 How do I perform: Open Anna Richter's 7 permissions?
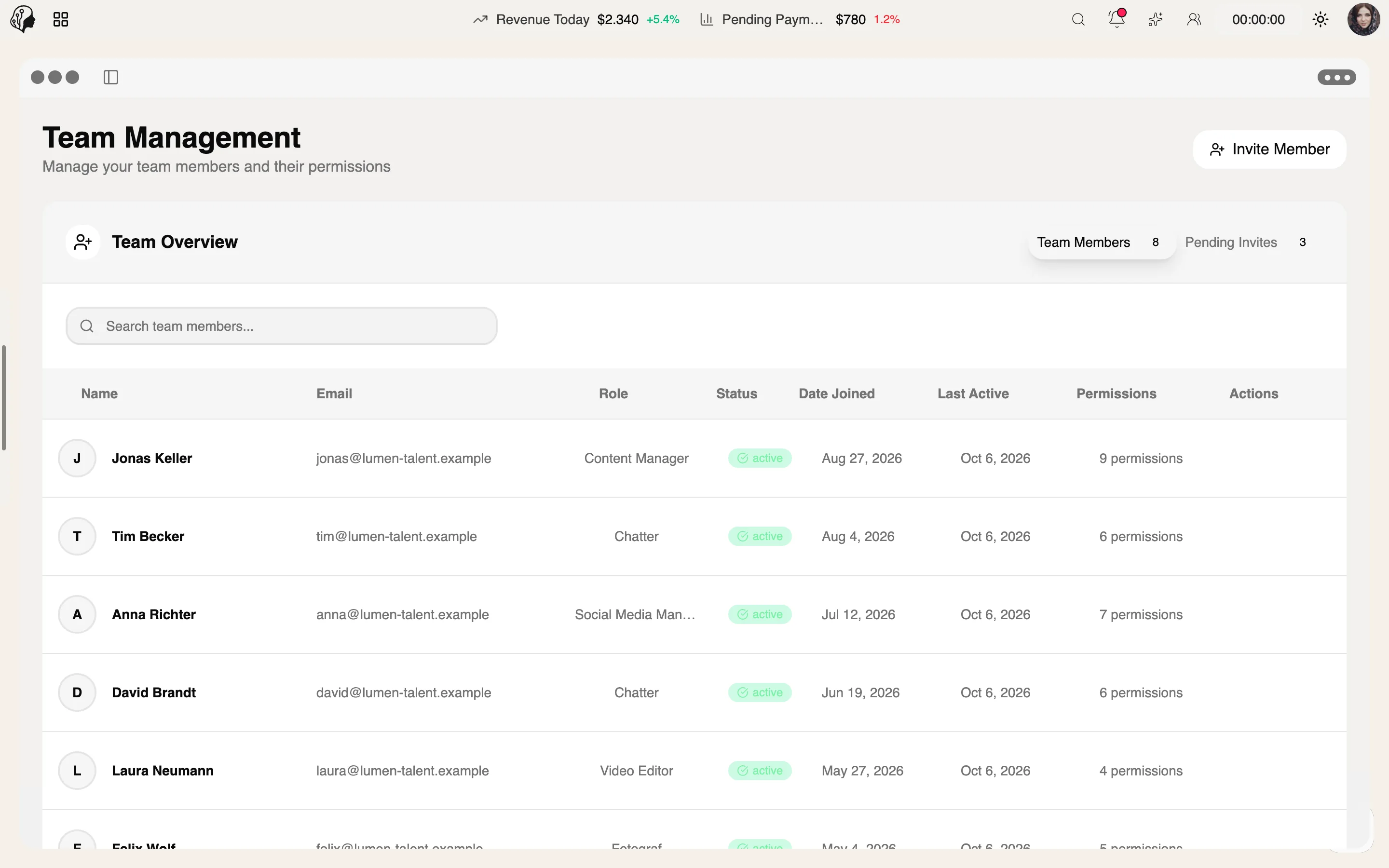click(1141, 614)
